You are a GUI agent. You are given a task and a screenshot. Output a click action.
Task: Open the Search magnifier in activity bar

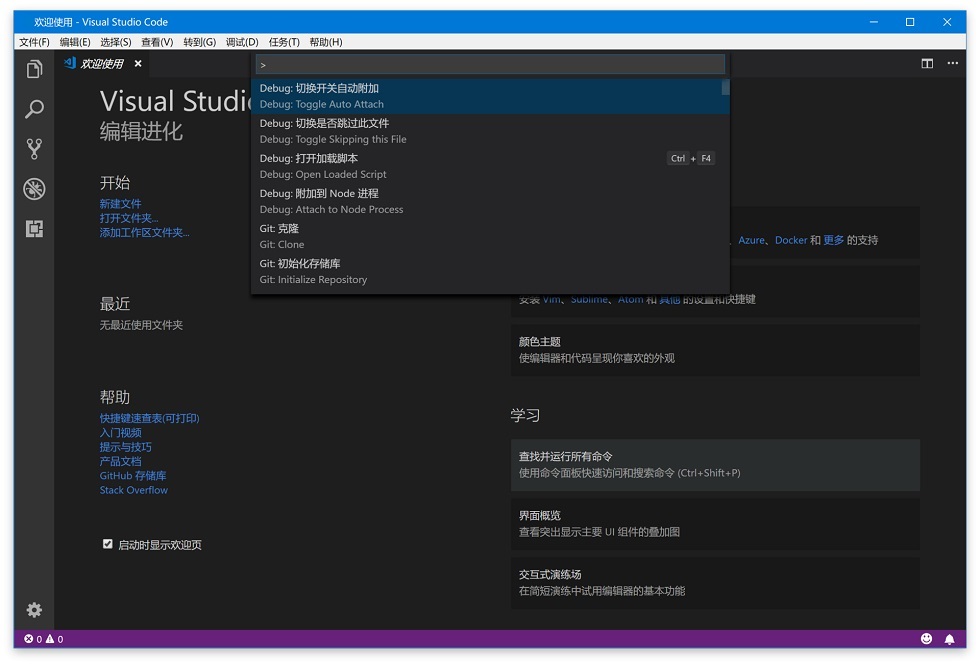34,109
